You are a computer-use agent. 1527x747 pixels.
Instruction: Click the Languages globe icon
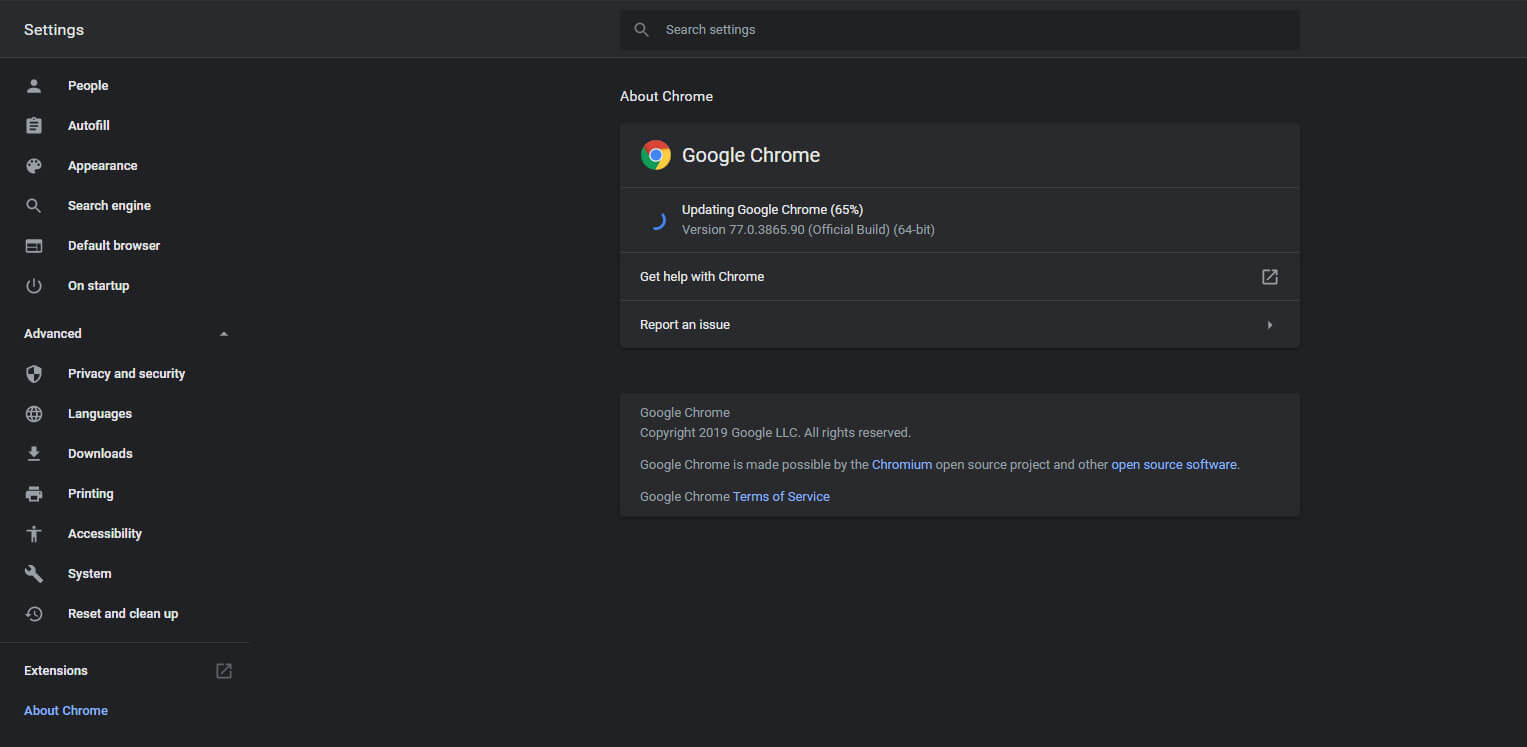pos(34,414)
